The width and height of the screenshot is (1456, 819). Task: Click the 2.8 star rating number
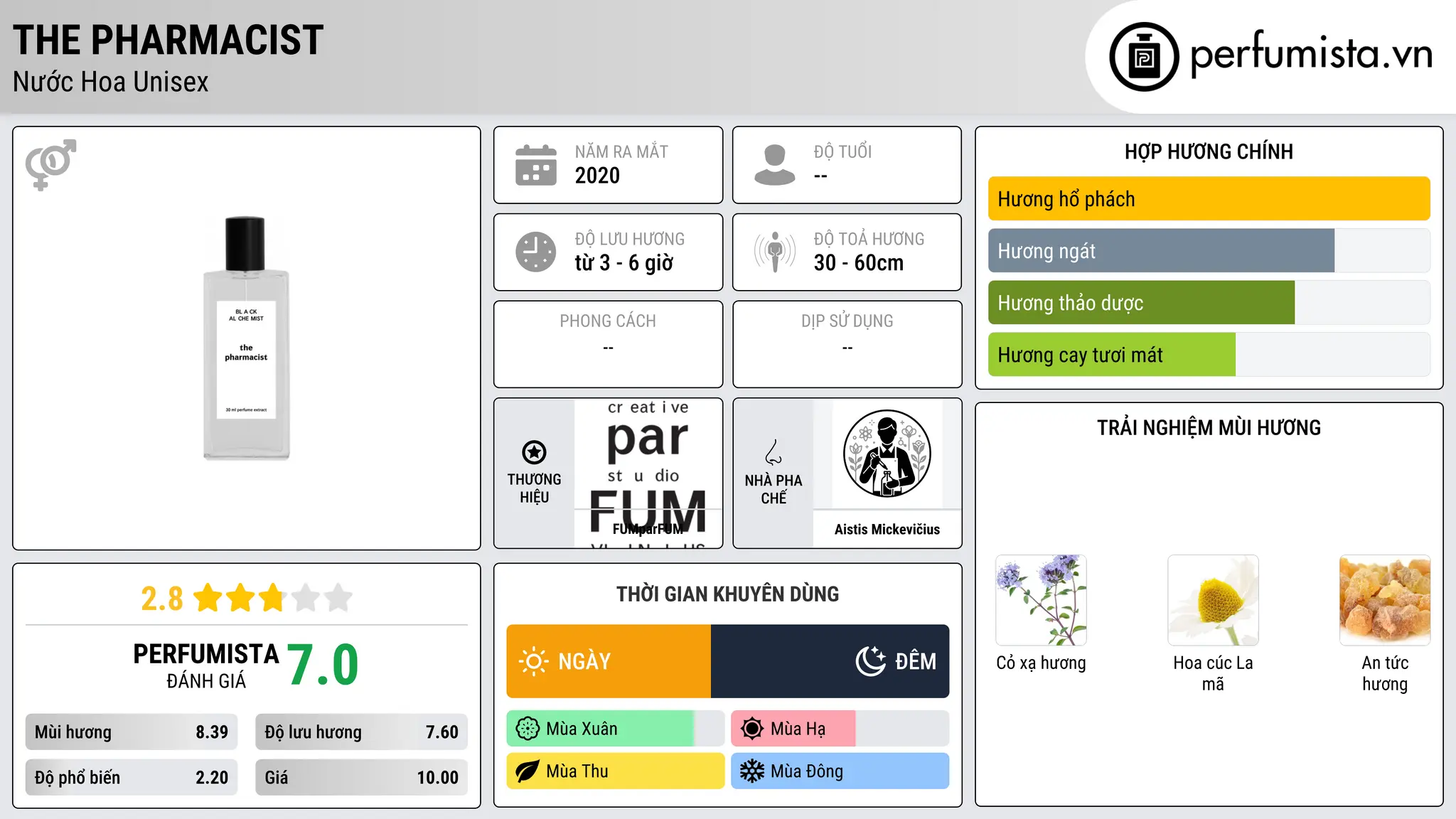tap(162, 599)
